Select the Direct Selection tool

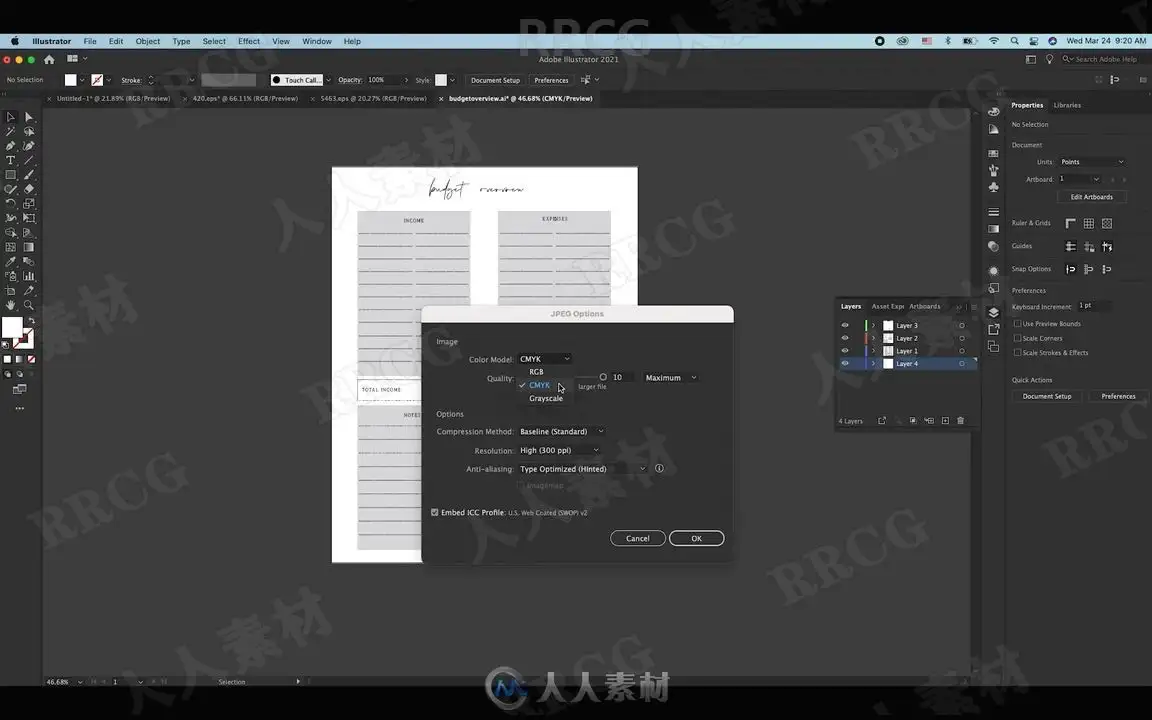[29, 117]
